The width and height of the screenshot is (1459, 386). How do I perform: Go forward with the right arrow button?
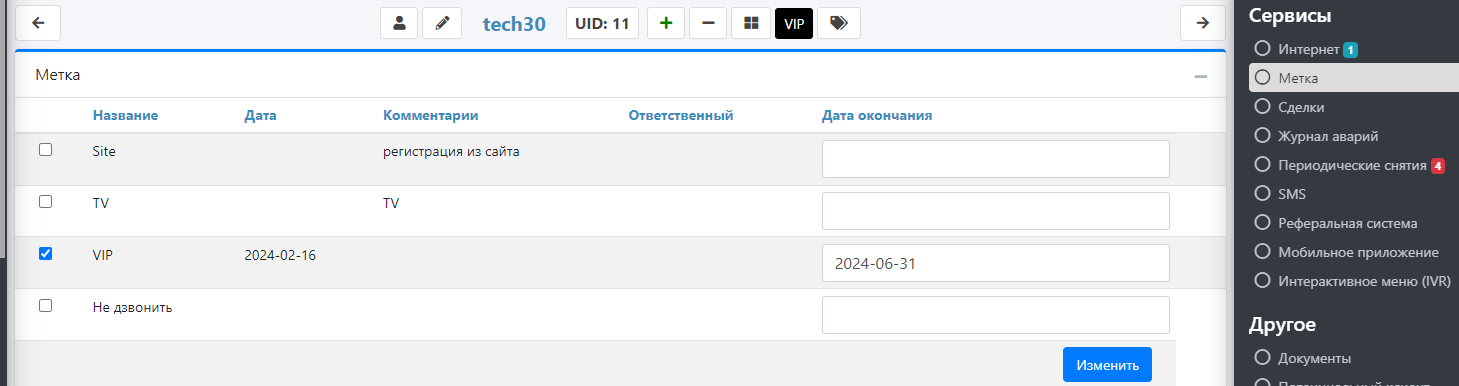tap(1203, 23)
